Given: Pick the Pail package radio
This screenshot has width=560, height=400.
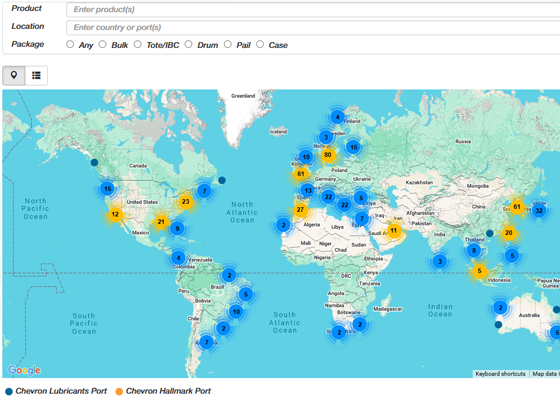Looking at the screenshot, I should 228,44.
